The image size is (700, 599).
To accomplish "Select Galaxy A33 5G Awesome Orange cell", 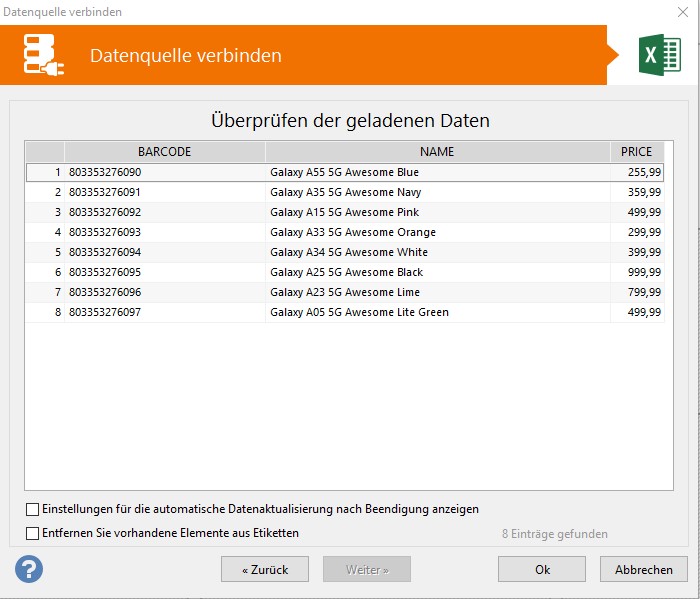I will pos(352,232).
